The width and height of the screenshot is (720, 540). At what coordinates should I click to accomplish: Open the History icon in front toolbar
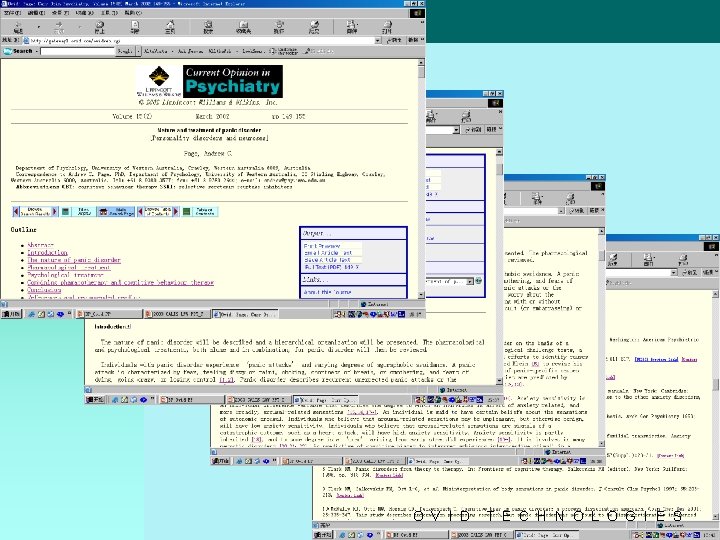pyautogui.click(x=314, y=26)
